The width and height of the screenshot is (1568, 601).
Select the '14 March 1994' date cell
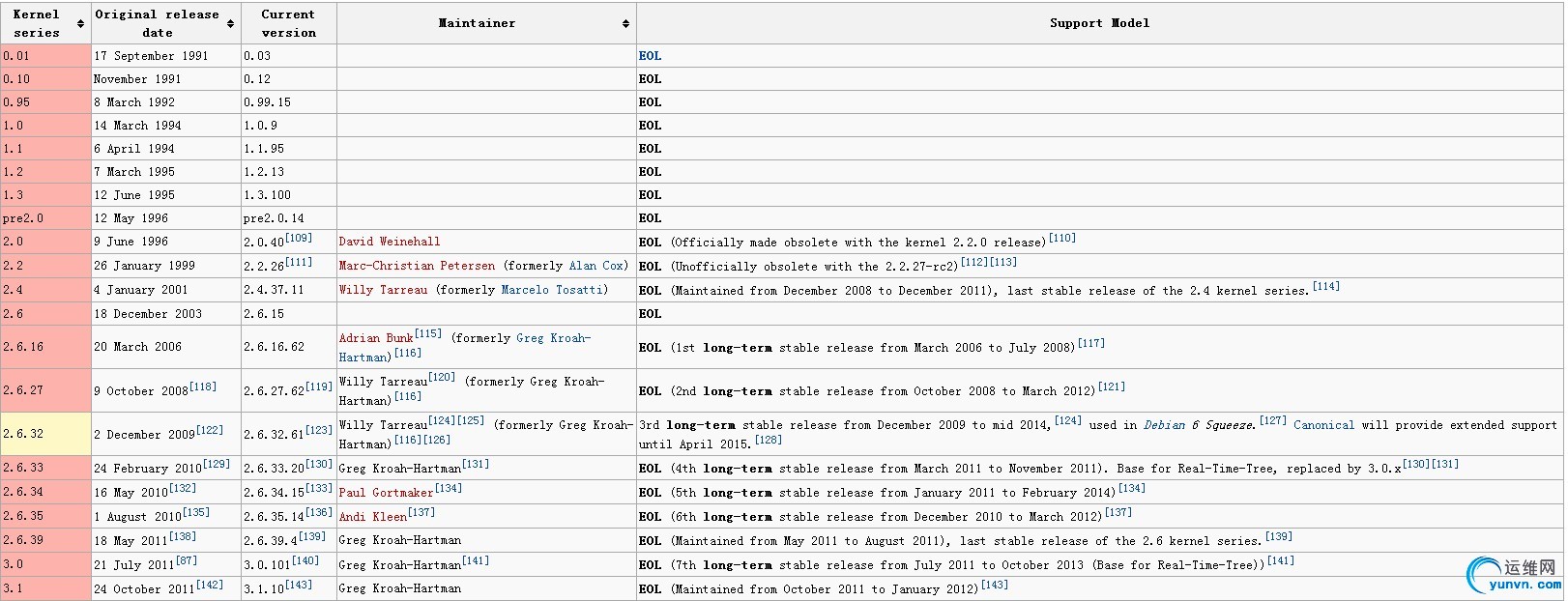coord(166,126)
